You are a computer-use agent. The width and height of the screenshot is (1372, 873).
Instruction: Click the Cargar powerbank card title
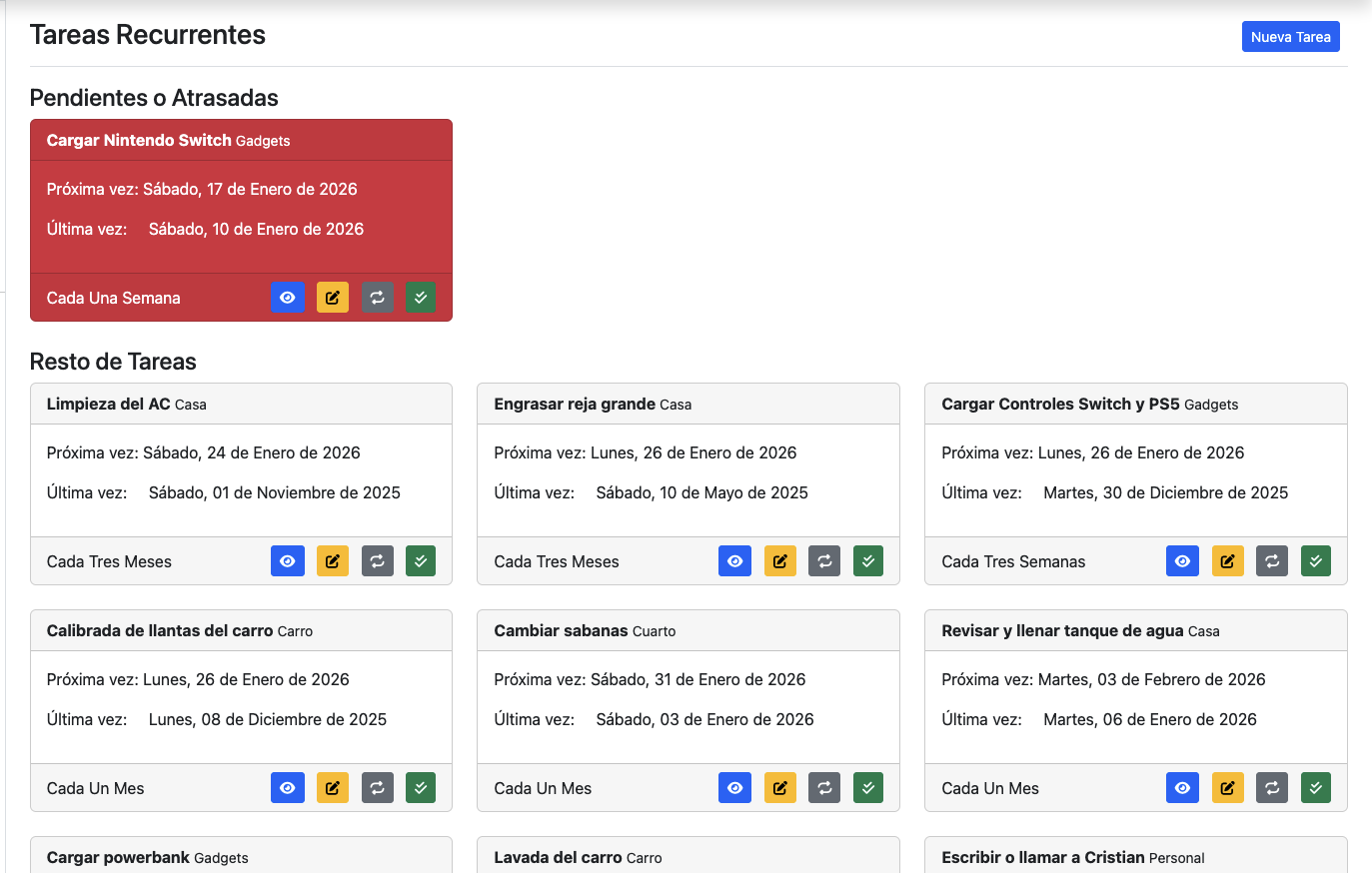pos(119,857)
